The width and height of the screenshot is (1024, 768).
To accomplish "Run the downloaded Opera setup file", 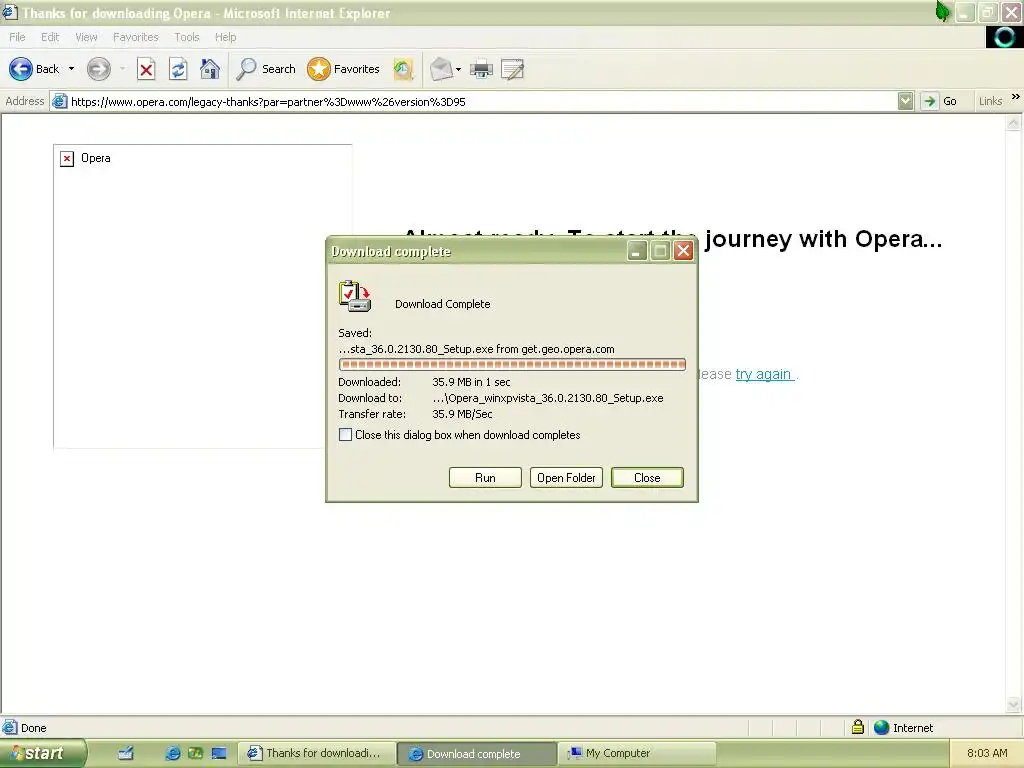I will tap(485, 477).
